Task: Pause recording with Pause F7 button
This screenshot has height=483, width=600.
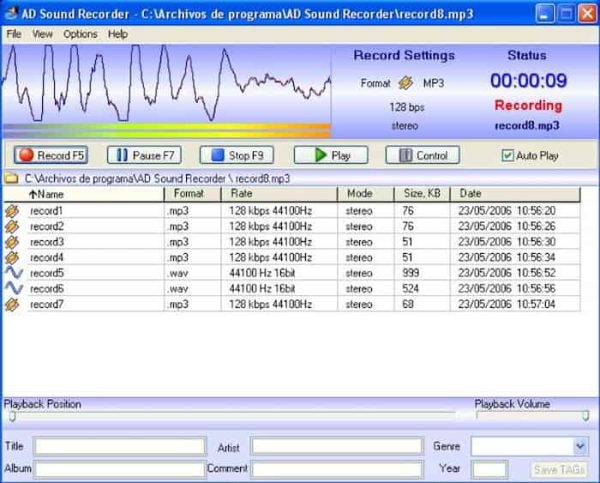Action: pyautogui.click(x=144, y=155)
